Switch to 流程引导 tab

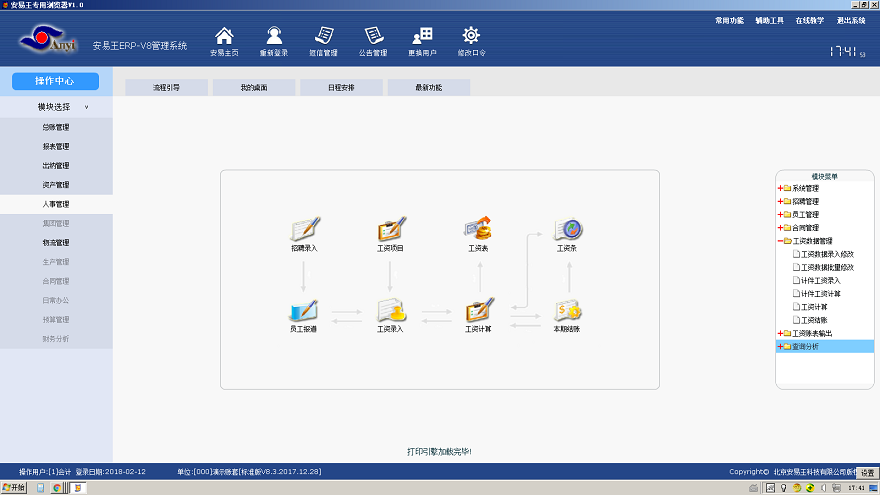(x=166, y=88)
